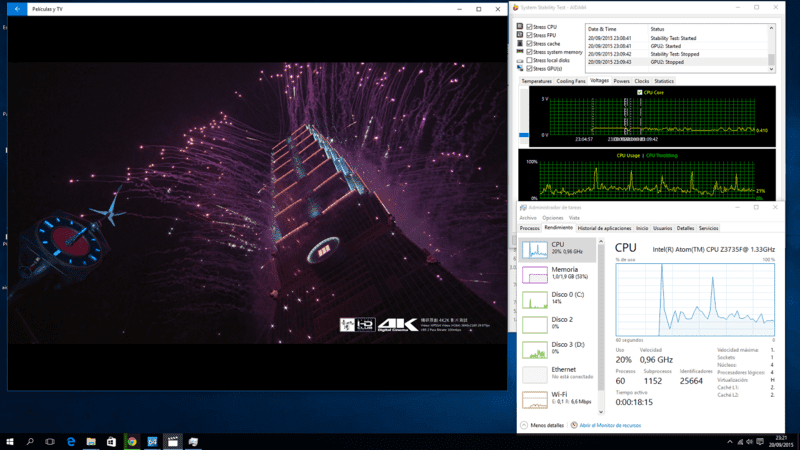Toggle the Stress FPU checkbox
800x450 pixels.
529,35
